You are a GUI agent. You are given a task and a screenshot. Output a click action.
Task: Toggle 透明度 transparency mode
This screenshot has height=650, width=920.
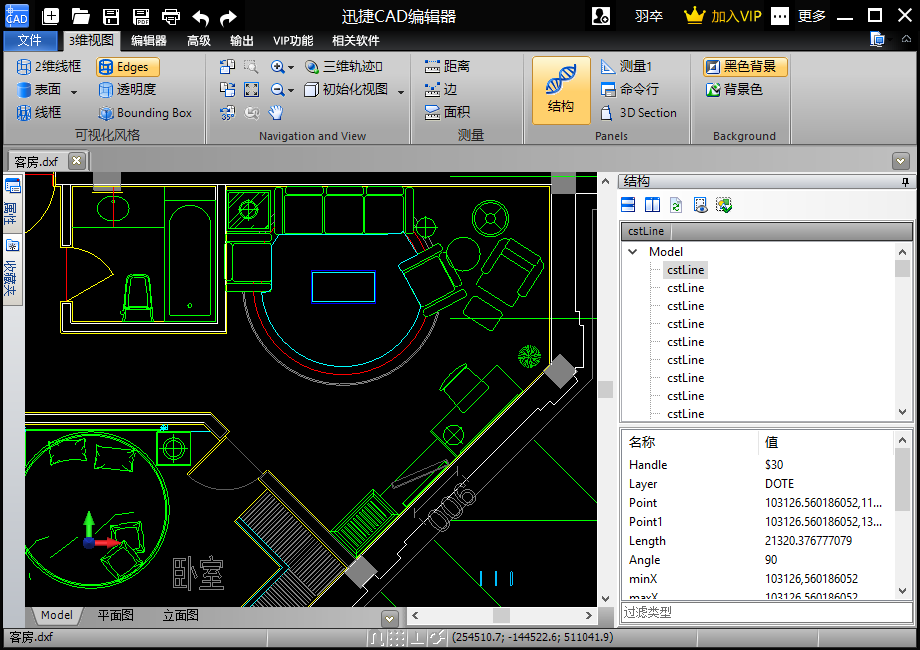(127, 89)
